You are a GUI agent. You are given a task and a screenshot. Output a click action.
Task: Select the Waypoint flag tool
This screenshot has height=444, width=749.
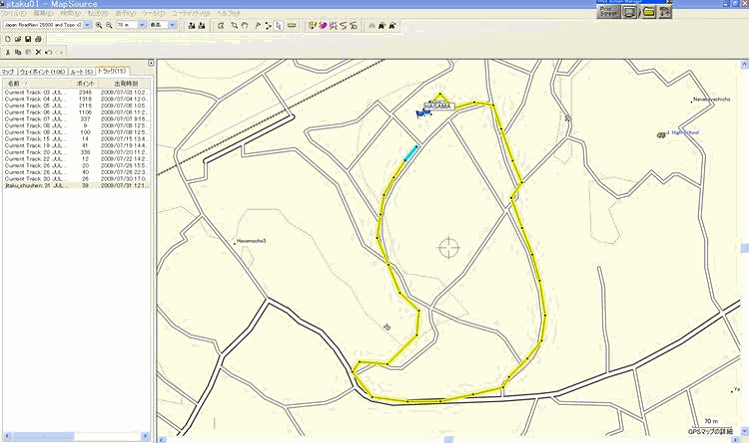257,25
